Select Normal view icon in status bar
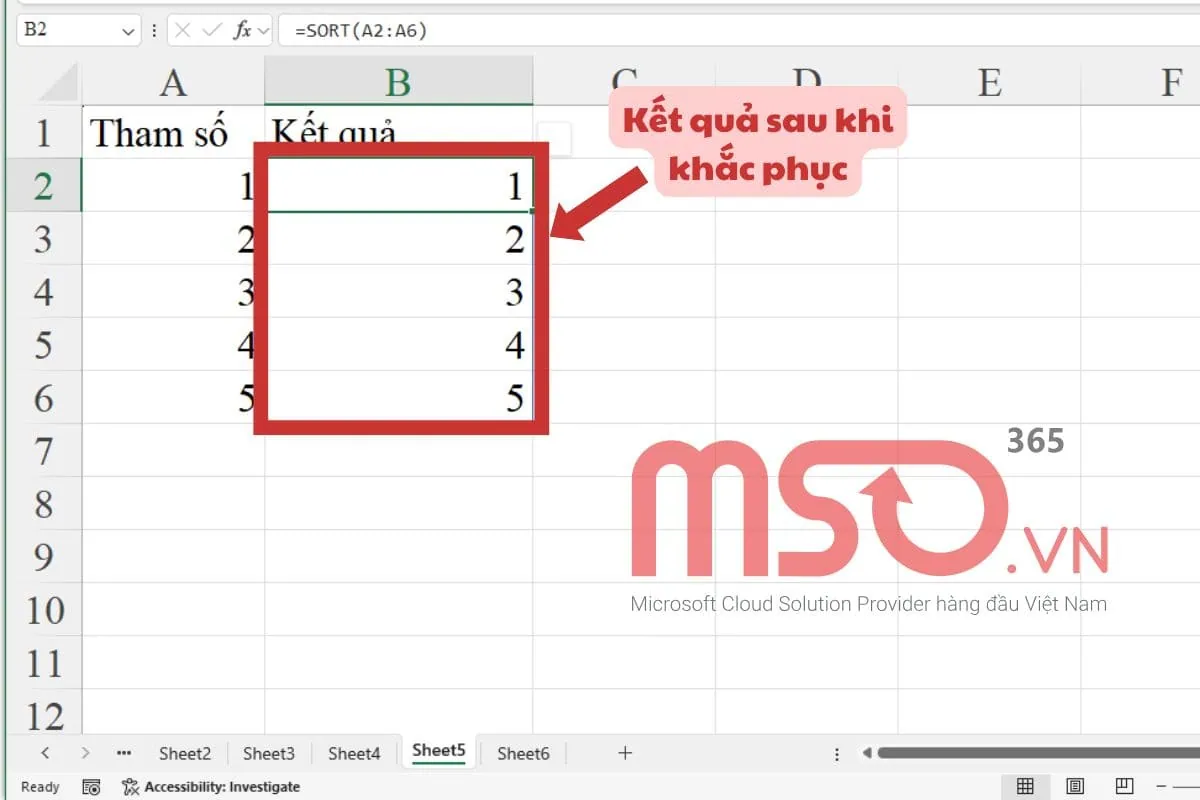 (1026, 786)
